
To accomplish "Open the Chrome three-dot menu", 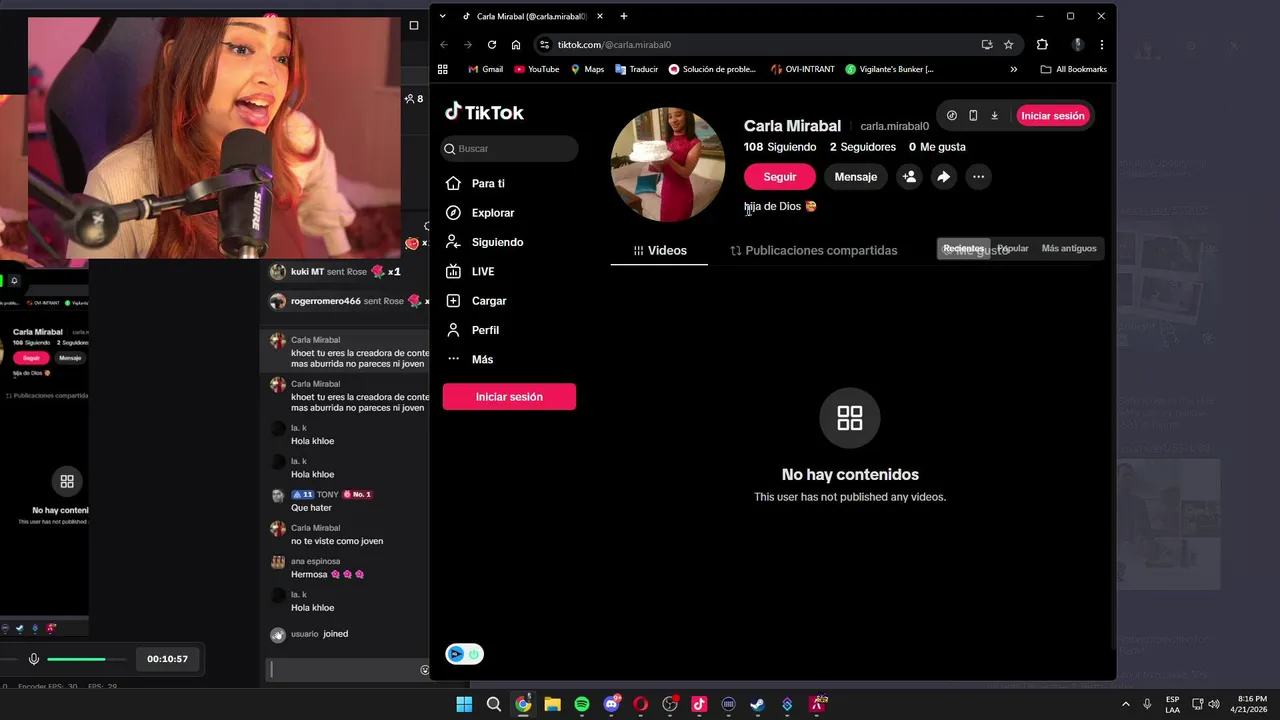I will pyautogui.click(x=1101, y=44).
